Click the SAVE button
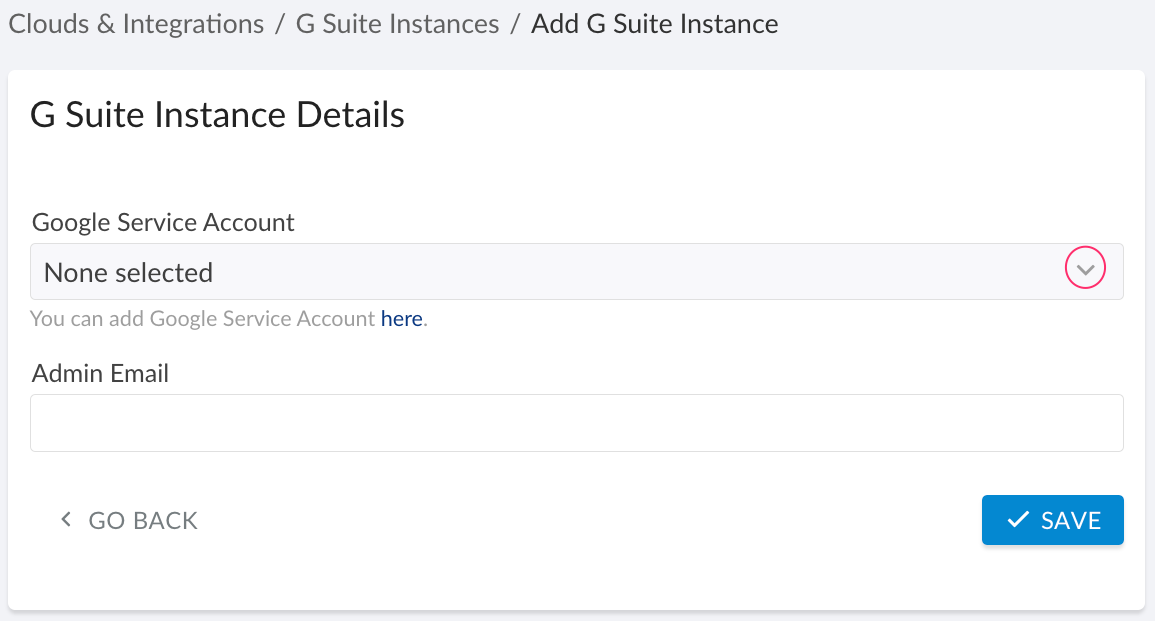The image size is (1155, 621). (x=1052, y=519)
